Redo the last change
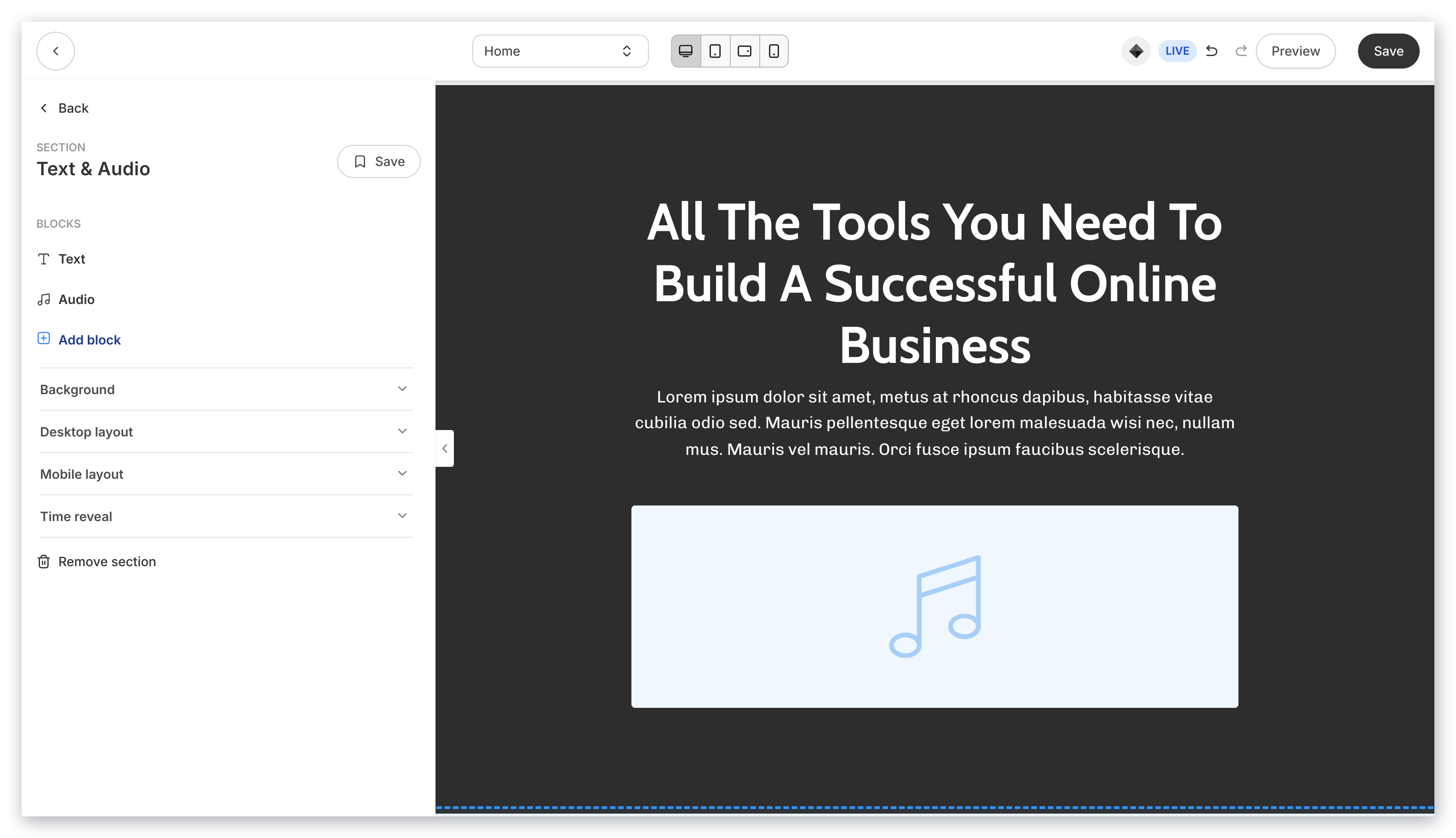Image resolution: width=1456 pixels, height=838 pixels. pos(1240,51)
